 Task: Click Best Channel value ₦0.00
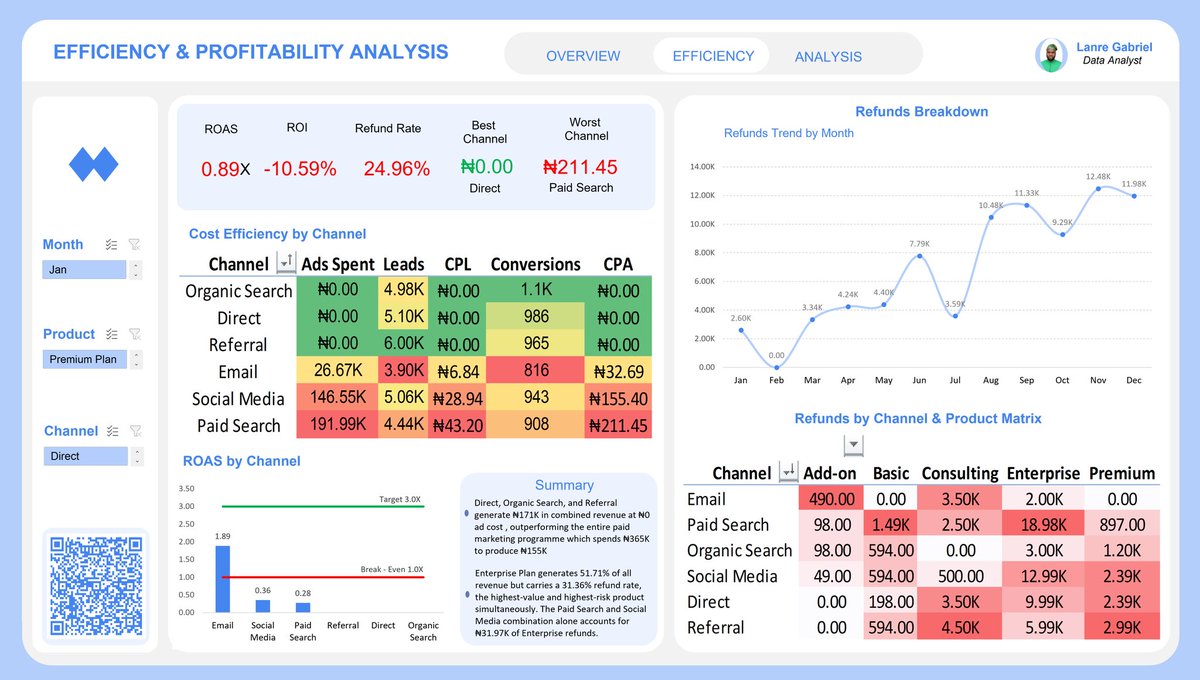[486, 167]
